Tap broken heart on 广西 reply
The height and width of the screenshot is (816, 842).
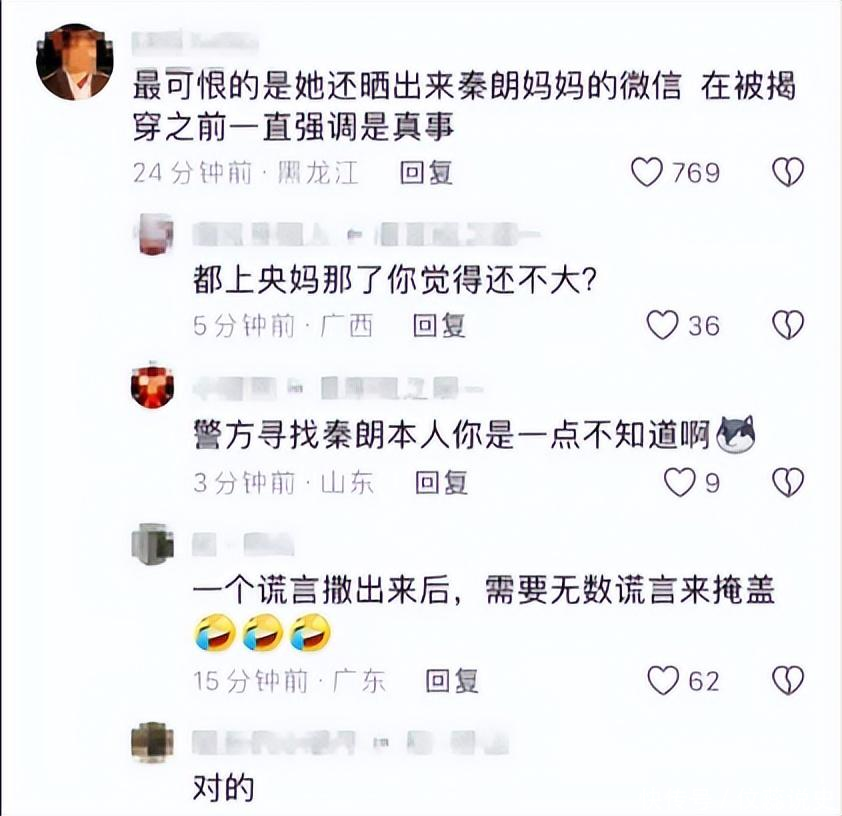[788, 325]
